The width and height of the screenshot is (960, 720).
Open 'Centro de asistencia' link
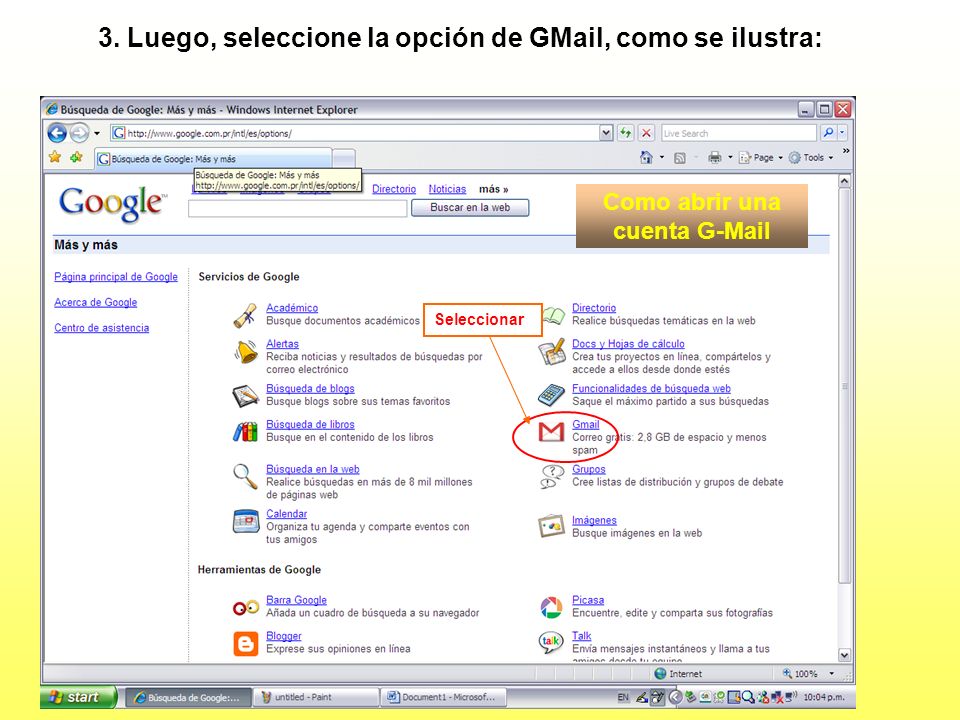(102, 328)
